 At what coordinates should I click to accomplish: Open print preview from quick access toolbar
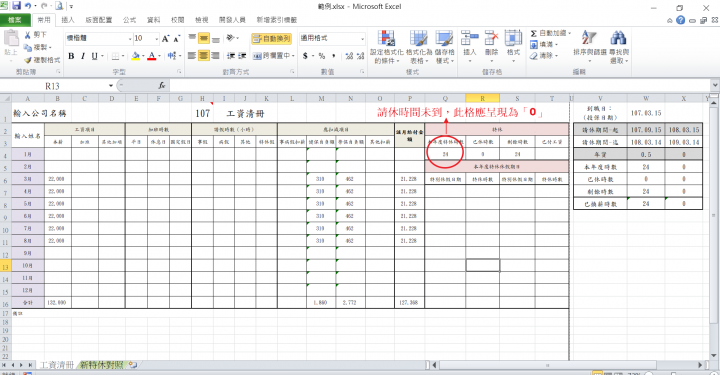coord(59,6)
